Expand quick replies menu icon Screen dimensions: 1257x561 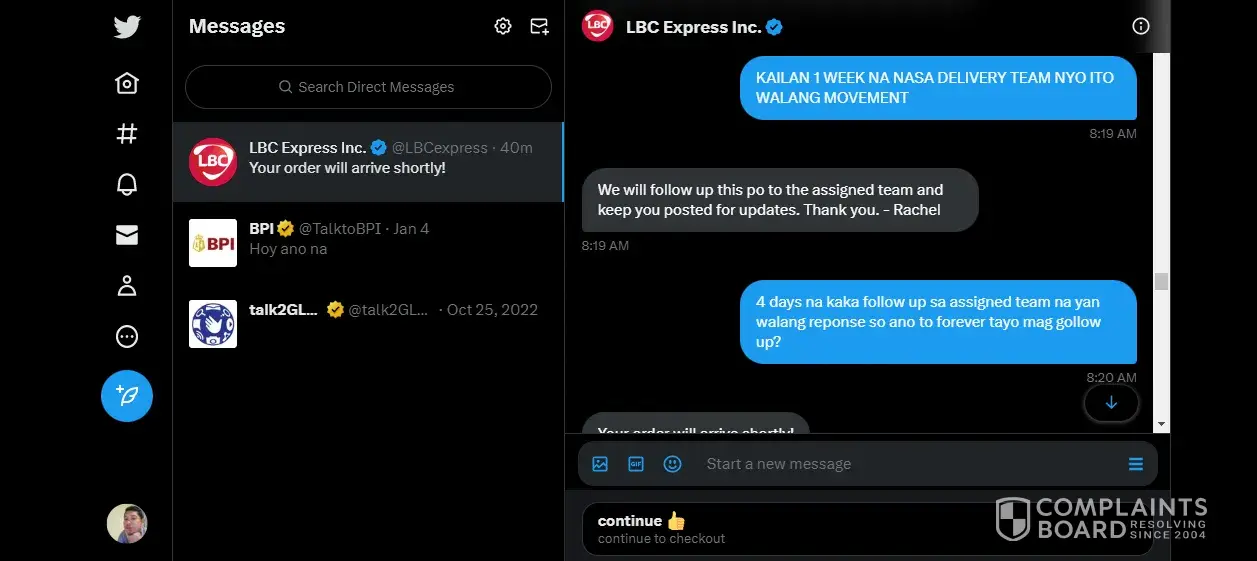[x=1136, y=464]
